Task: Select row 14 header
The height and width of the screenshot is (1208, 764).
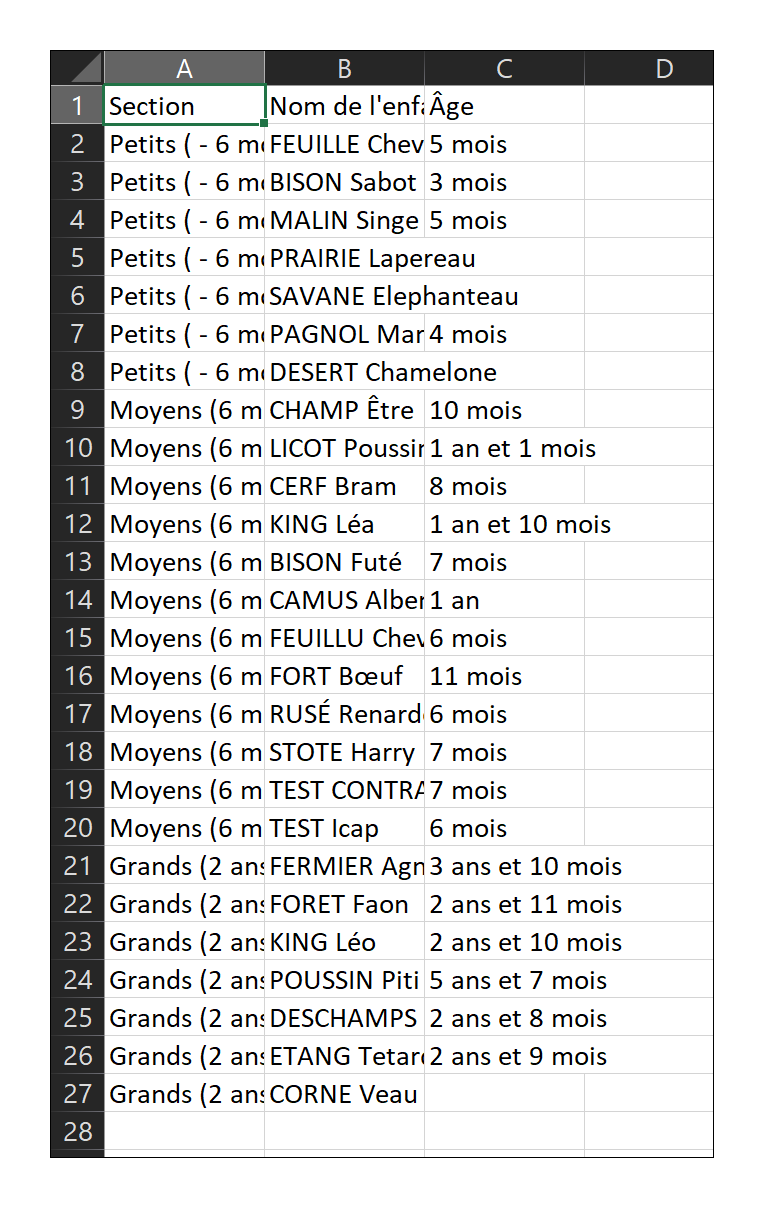Action: click(77, 600)
